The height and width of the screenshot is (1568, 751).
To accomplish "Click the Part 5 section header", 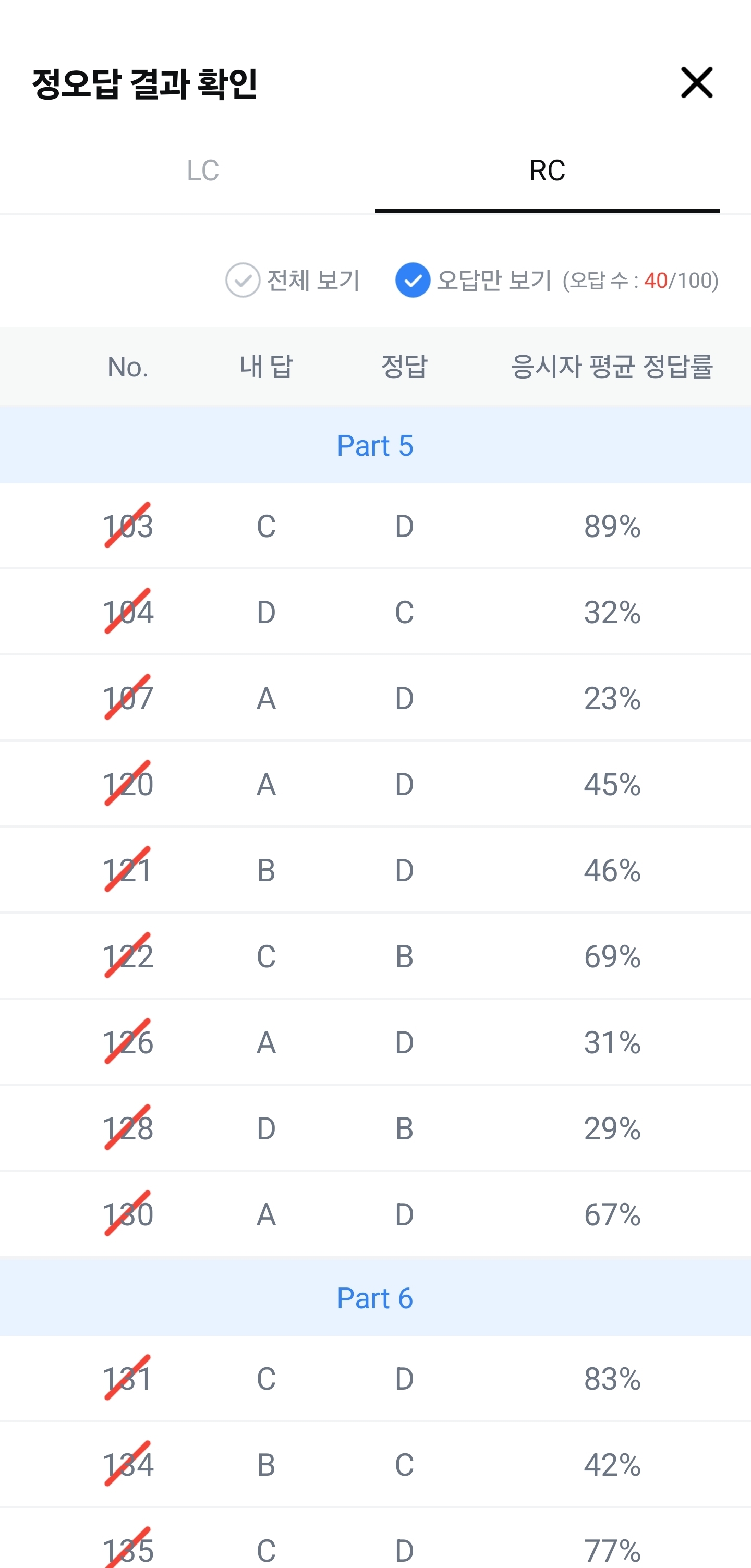I will (x=375, y=445).
